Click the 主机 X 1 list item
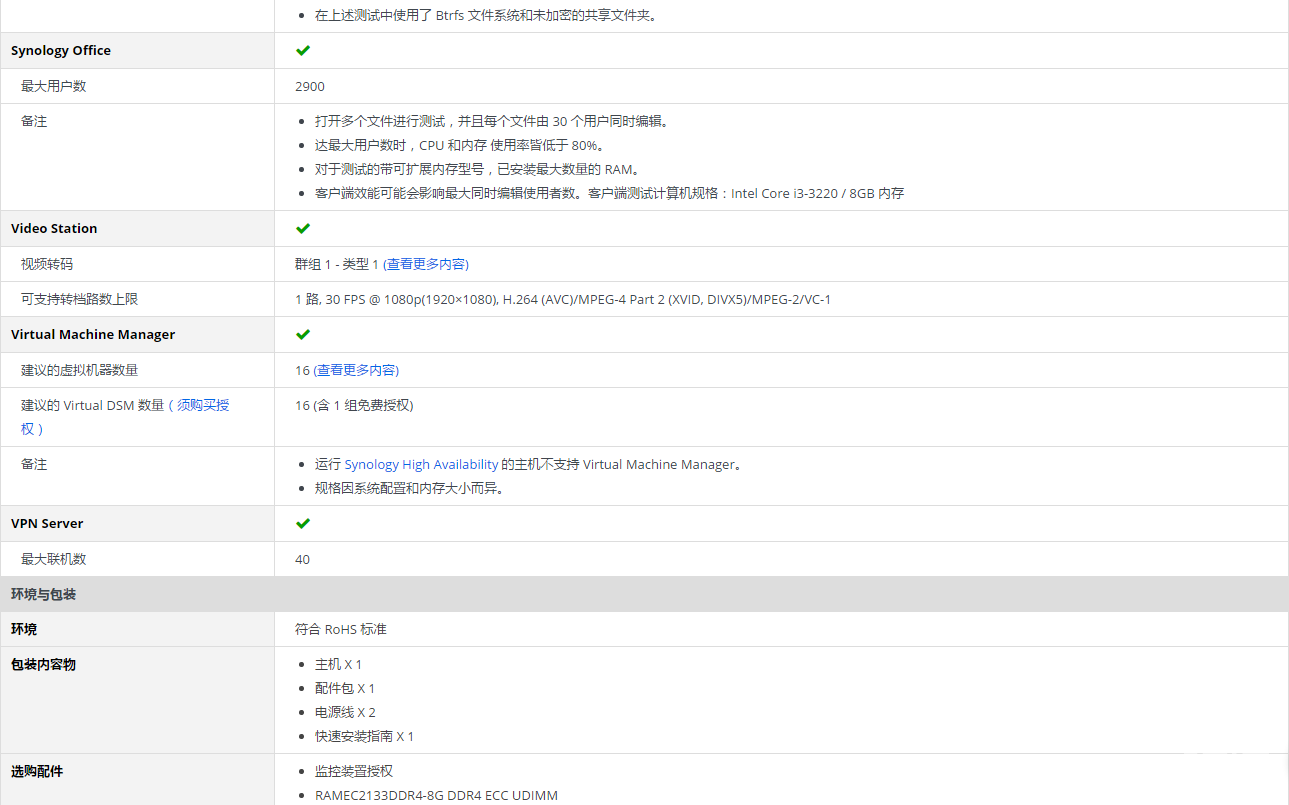The height and width of the screenshot is (805, 1289). pyautogui.click(x=338, y=664)
